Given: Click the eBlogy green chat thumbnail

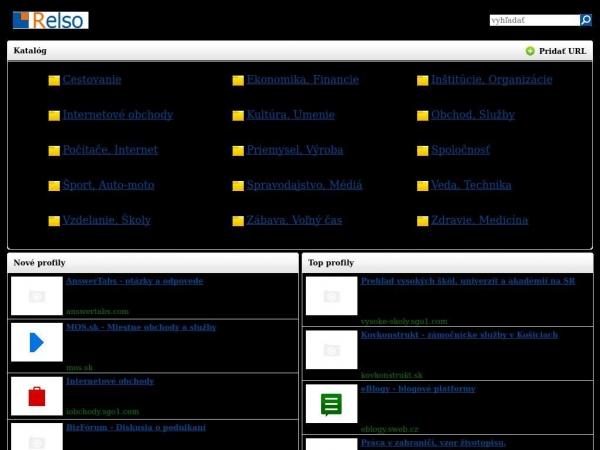Looking at the screenshot, I should tap(331, 404).
